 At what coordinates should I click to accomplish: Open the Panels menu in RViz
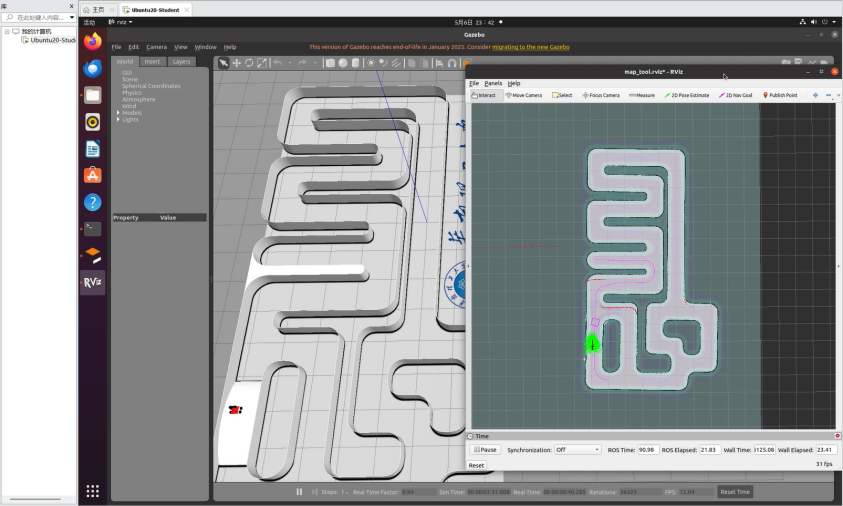[493, 83]
